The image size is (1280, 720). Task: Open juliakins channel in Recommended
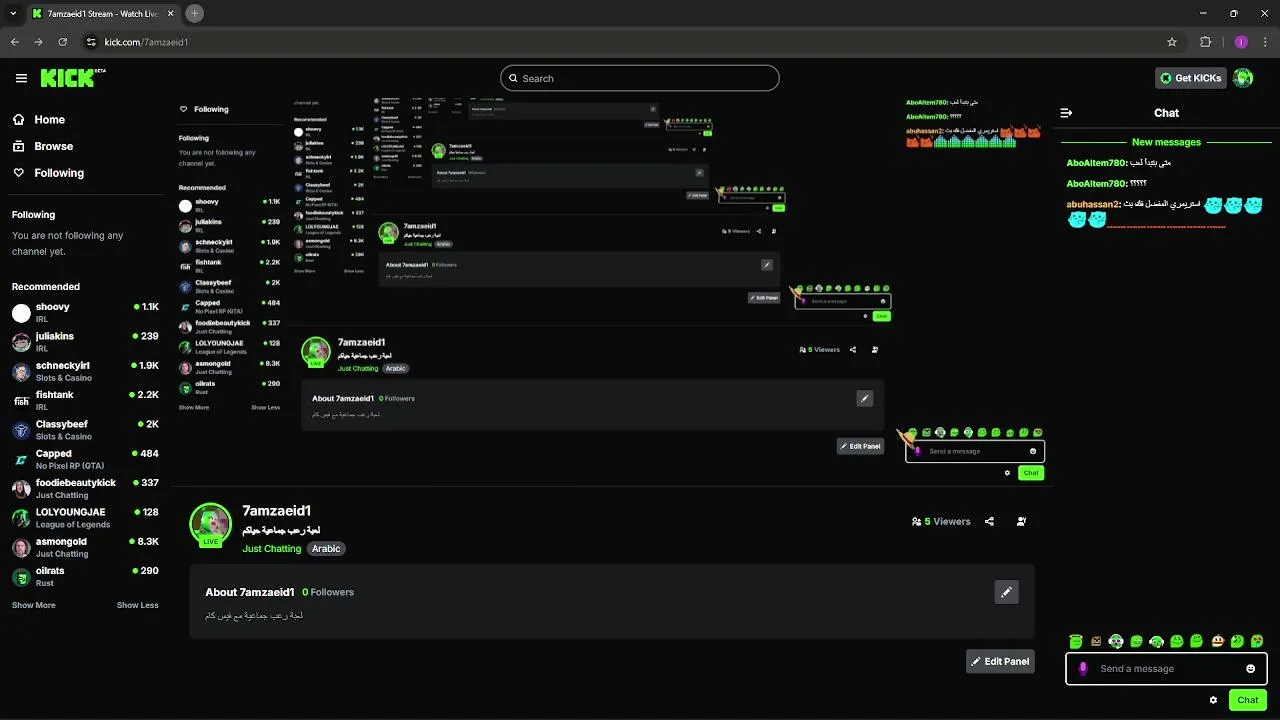click(85, 342)
